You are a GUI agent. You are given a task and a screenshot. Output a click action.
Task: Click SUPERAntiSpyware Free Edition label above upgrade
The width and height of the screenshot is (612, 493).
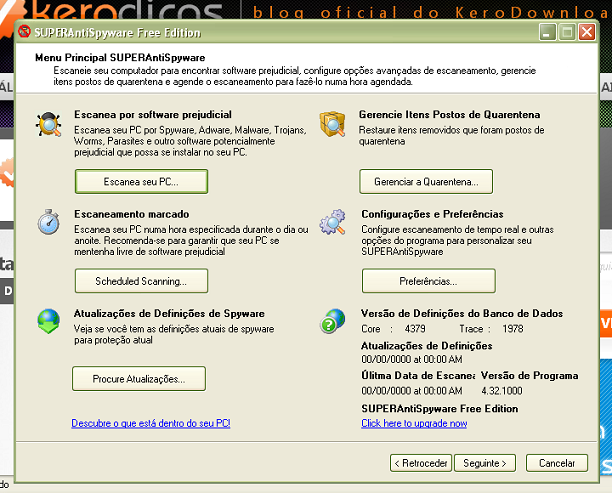440,409
